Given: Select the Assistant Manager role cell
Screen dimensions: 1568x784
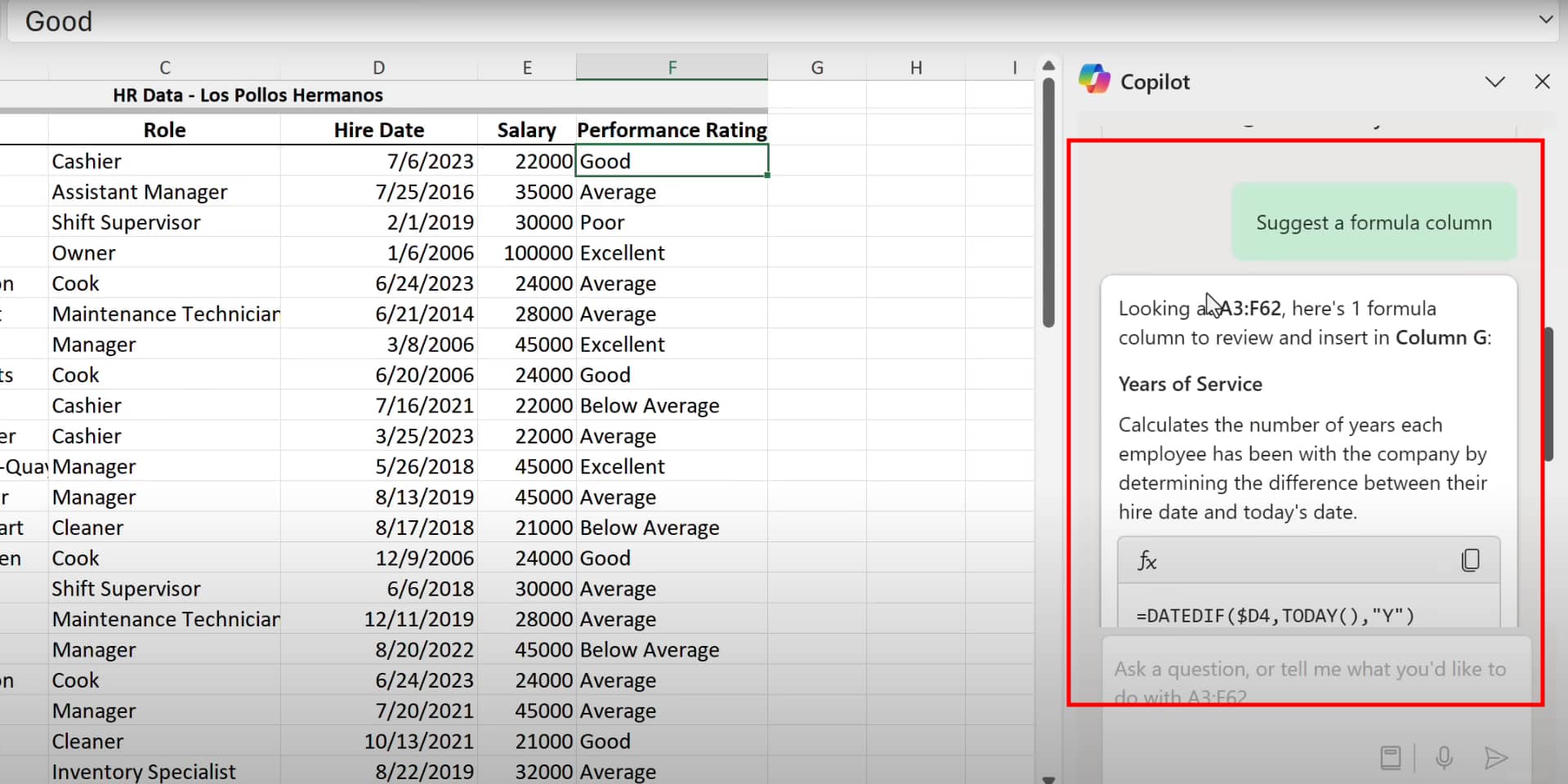Looking at the screenshot, I should 164,192.
